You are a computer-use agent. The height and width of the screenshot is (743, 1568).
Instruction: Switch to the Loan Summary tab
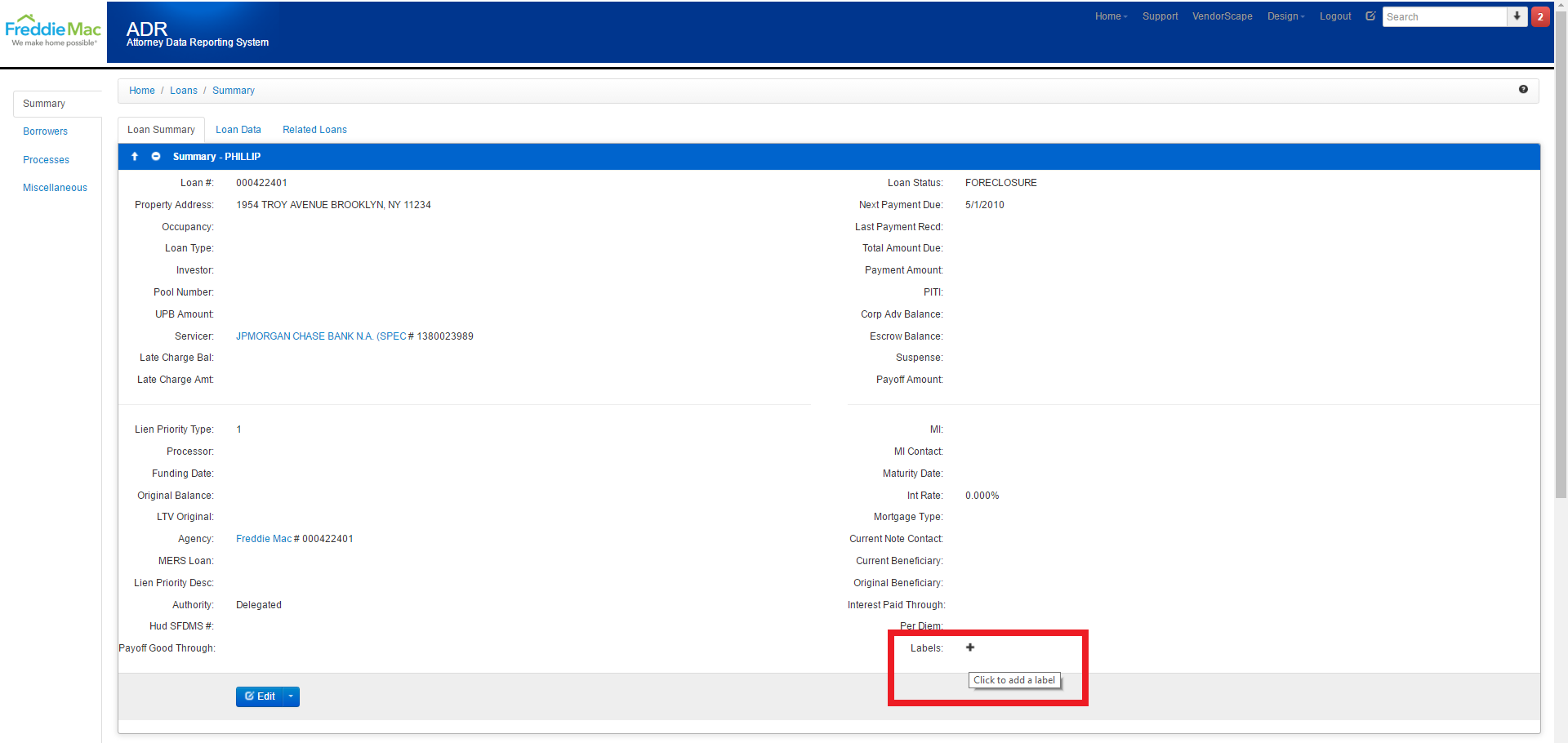[x=161, y=130]
